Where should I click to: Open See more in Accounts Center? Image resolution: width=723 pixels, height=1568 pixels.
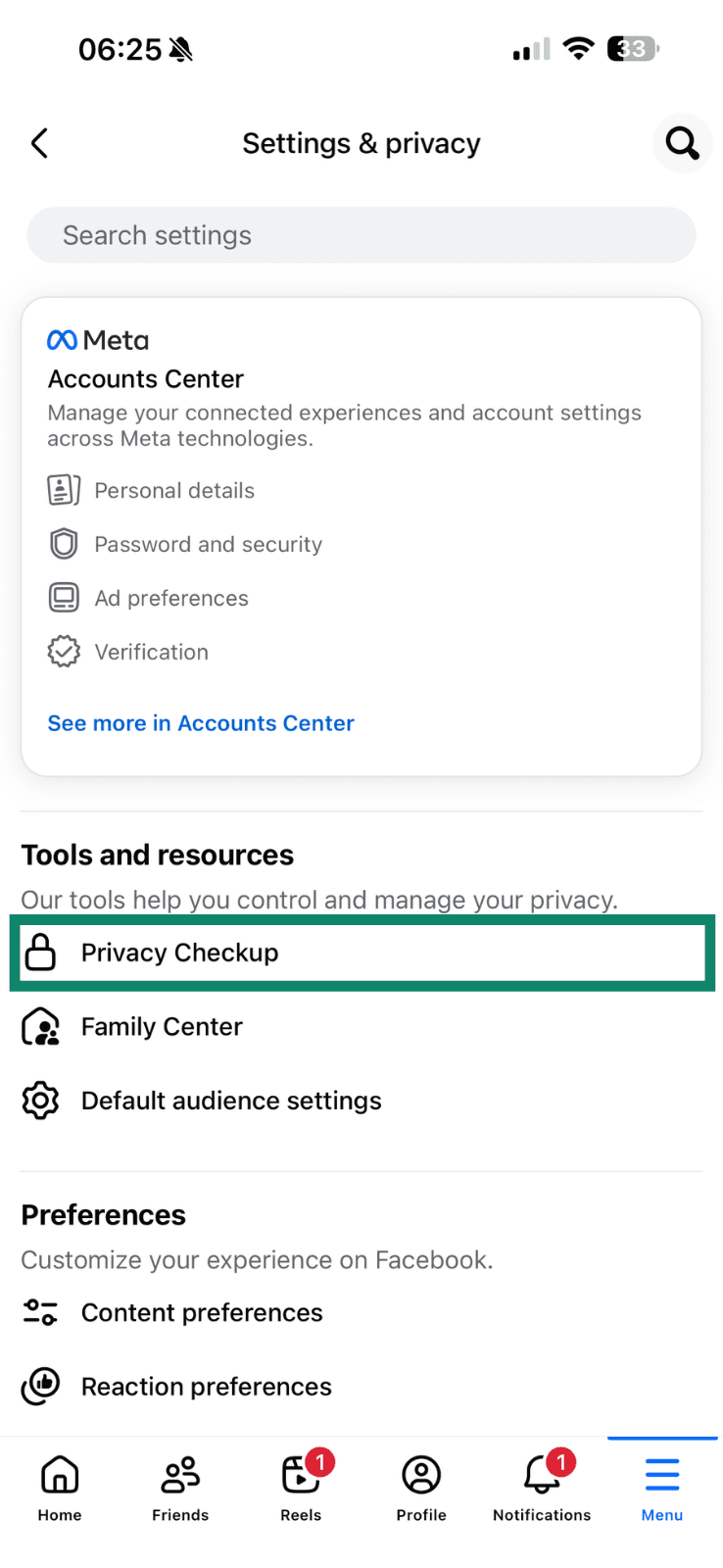click(x=200, y=723)
